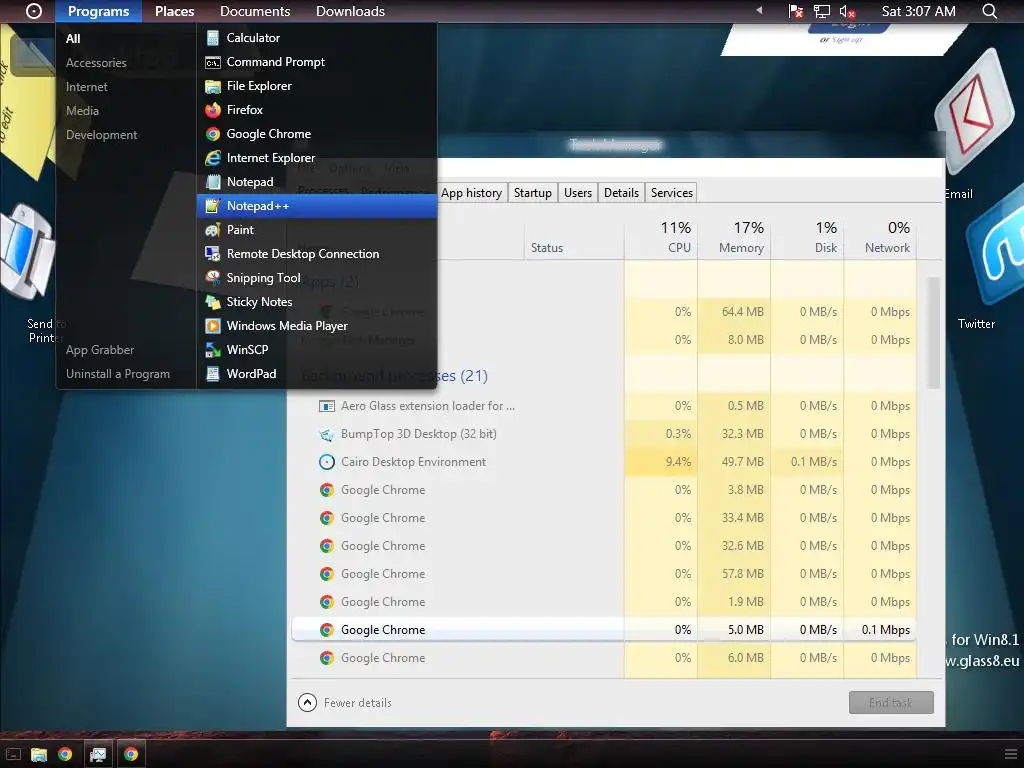Select the All programs category
This screenshot has width=1024, height=768.
tap(73, 39)
